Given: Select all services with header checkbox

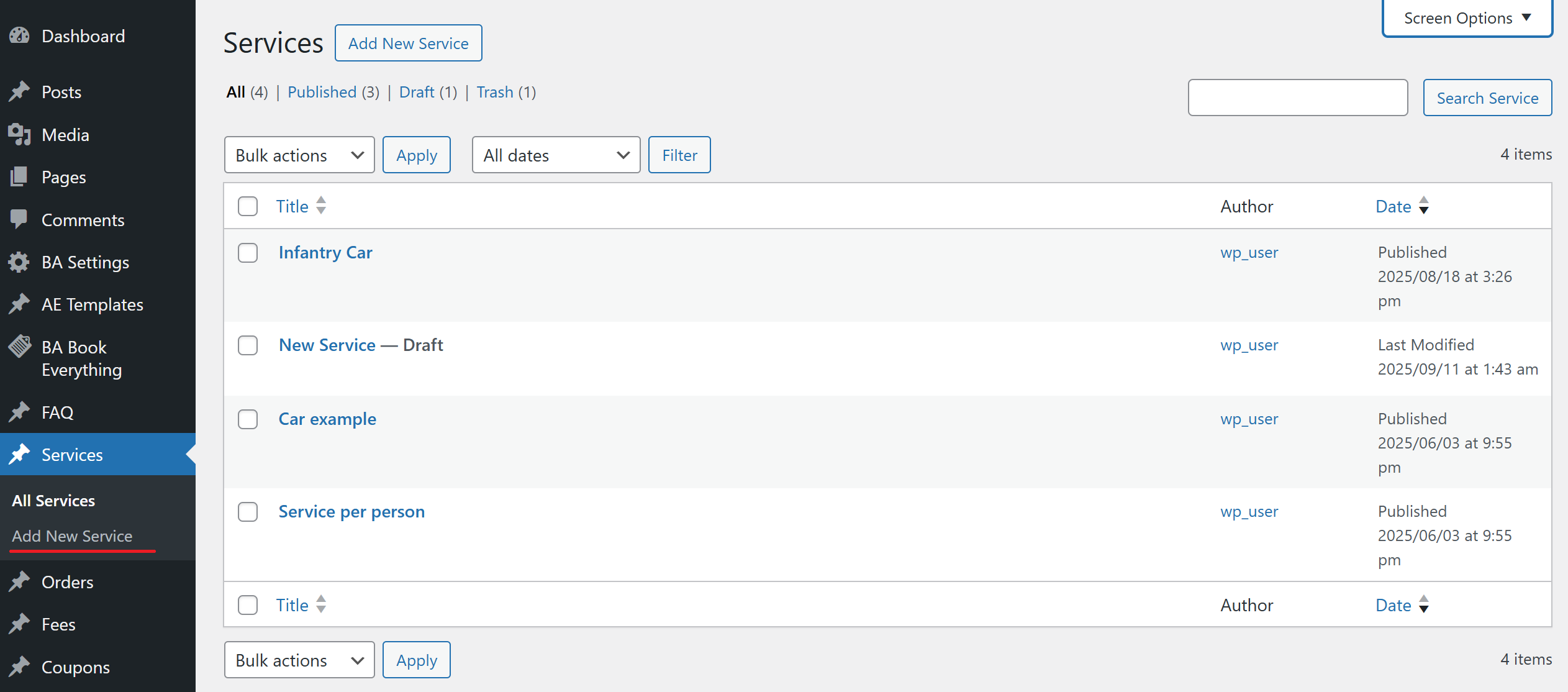Looking at the screenshot, I should pyautogui.click(x=248, y=206).
